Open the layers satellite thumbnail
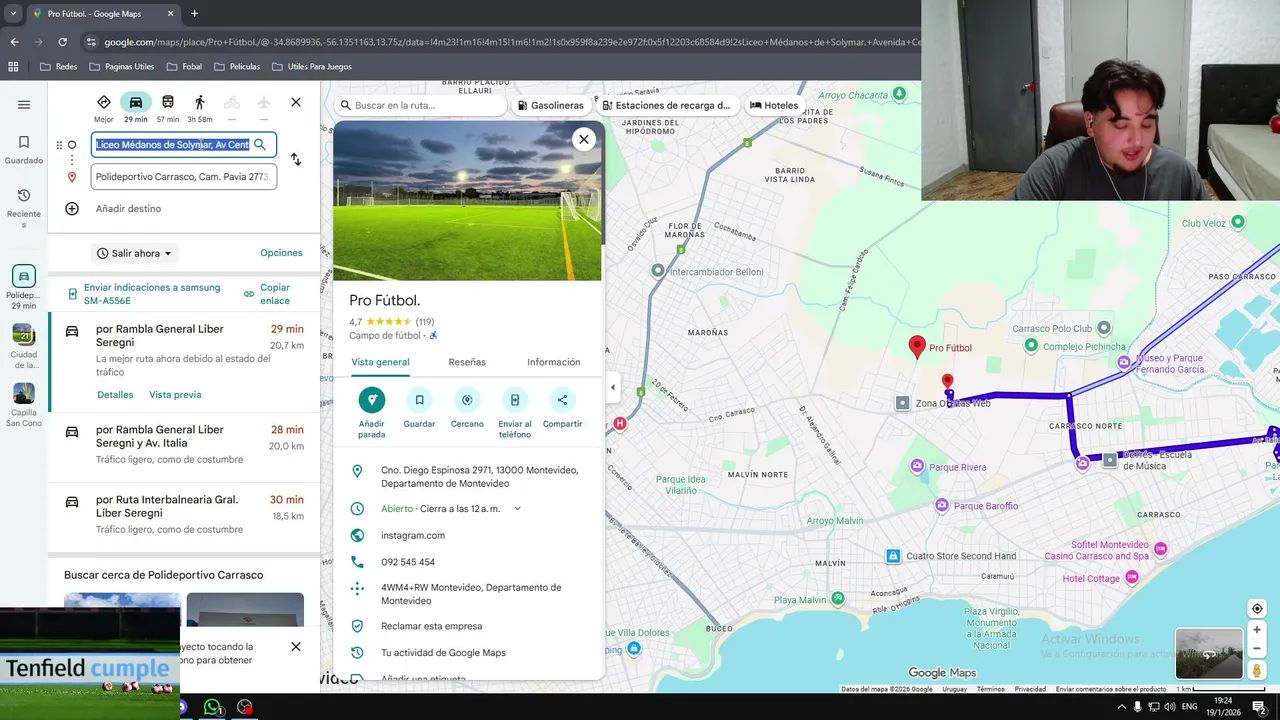The width and height of the screenshot is (1280, 720). (1208, 653)
